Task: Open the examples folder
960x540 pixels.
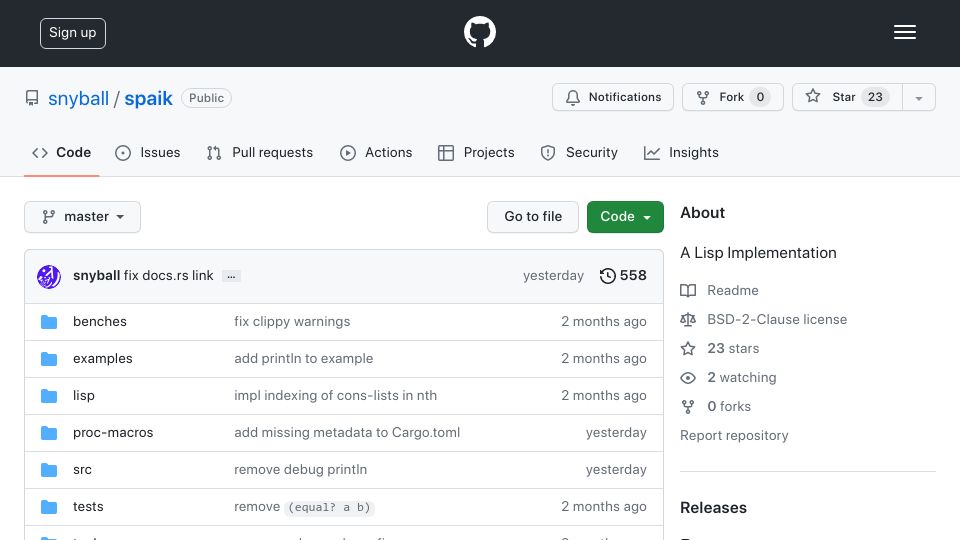Action: click(103, 359)
